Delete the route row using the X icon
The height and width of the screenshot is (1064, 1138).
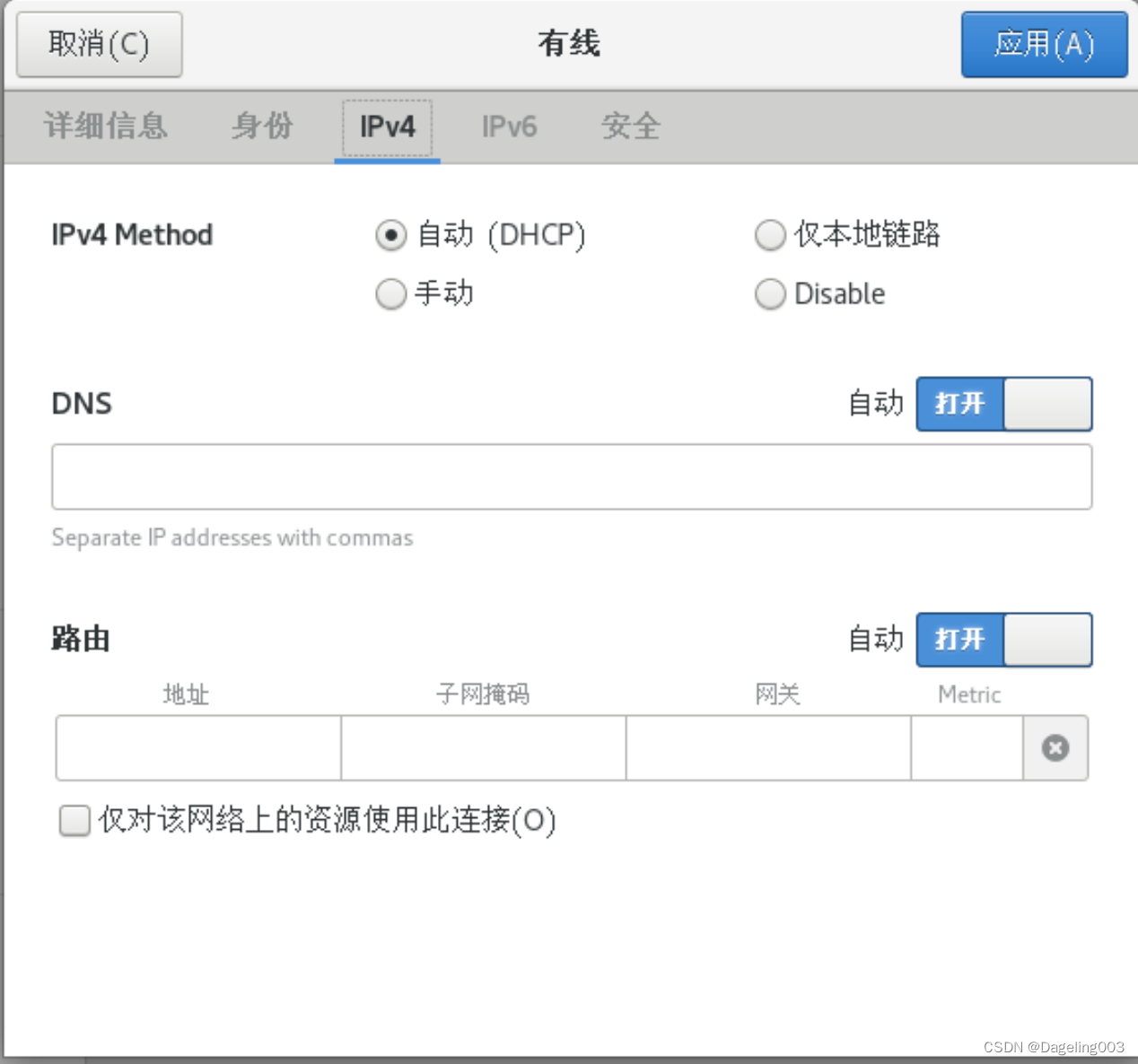1055,747
